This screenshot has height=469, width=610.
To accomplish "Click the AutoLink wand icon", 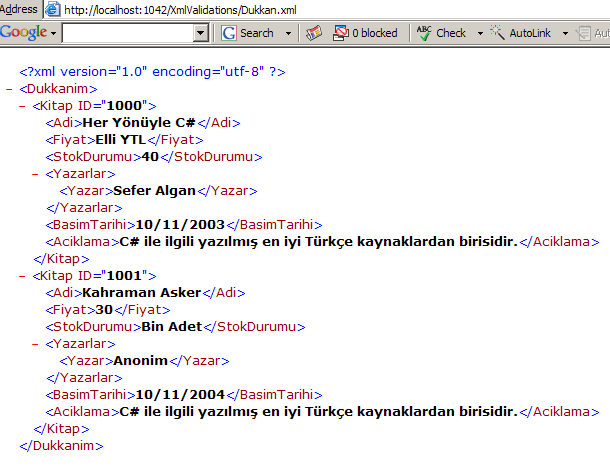I will (496, 33).
